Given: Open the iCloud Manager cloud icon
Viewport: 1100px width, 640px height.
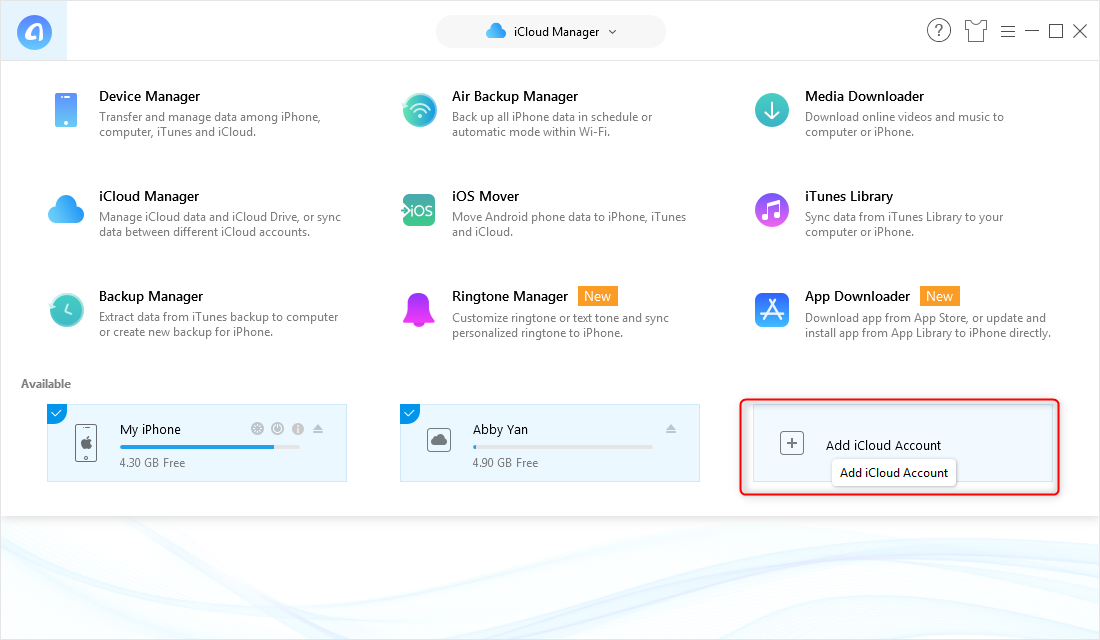Looking at the screenshot, I should pyautogui.click(x=66, y=210).
